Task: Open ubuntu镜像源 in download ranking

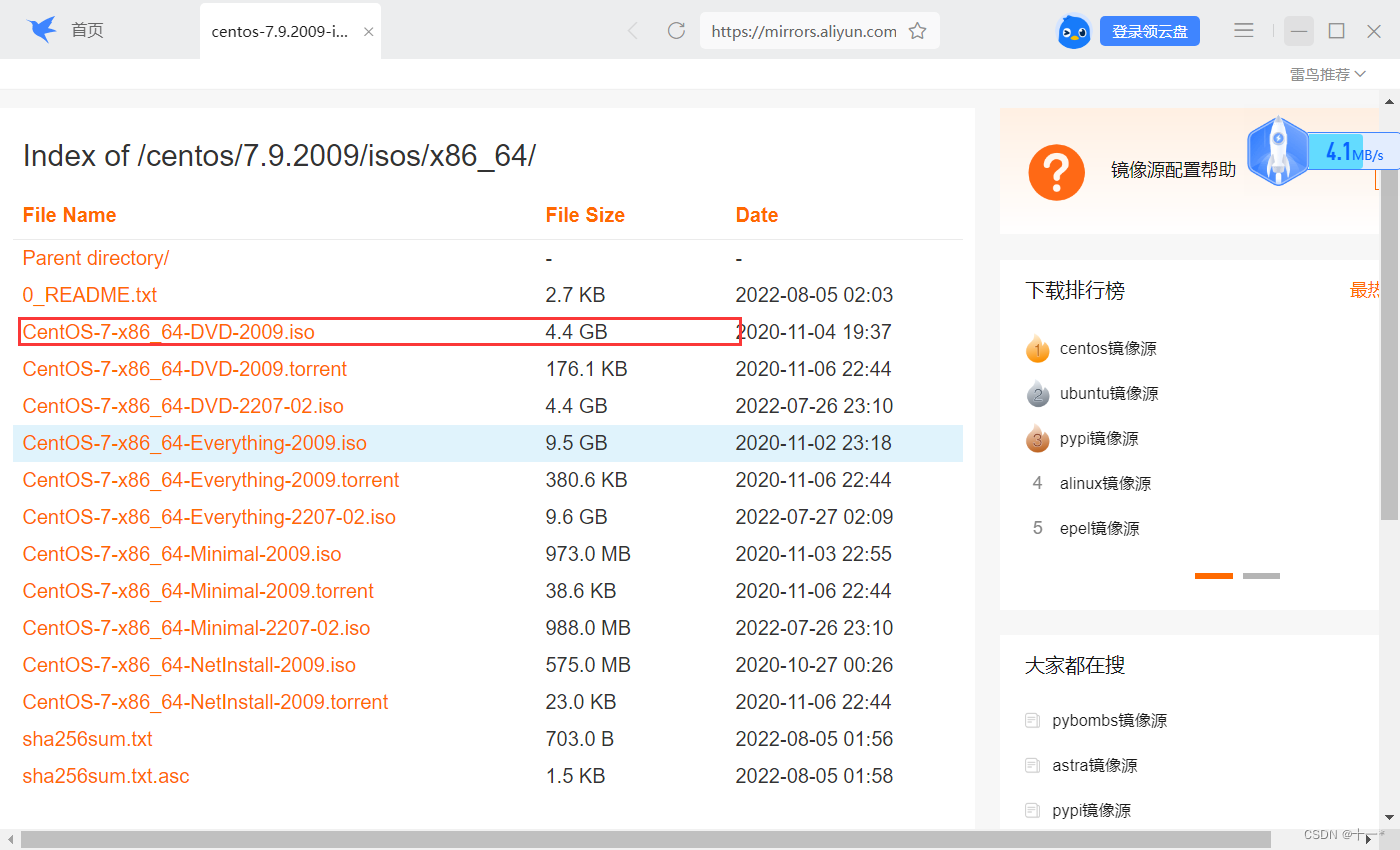Action: [x=1109, y=394]
